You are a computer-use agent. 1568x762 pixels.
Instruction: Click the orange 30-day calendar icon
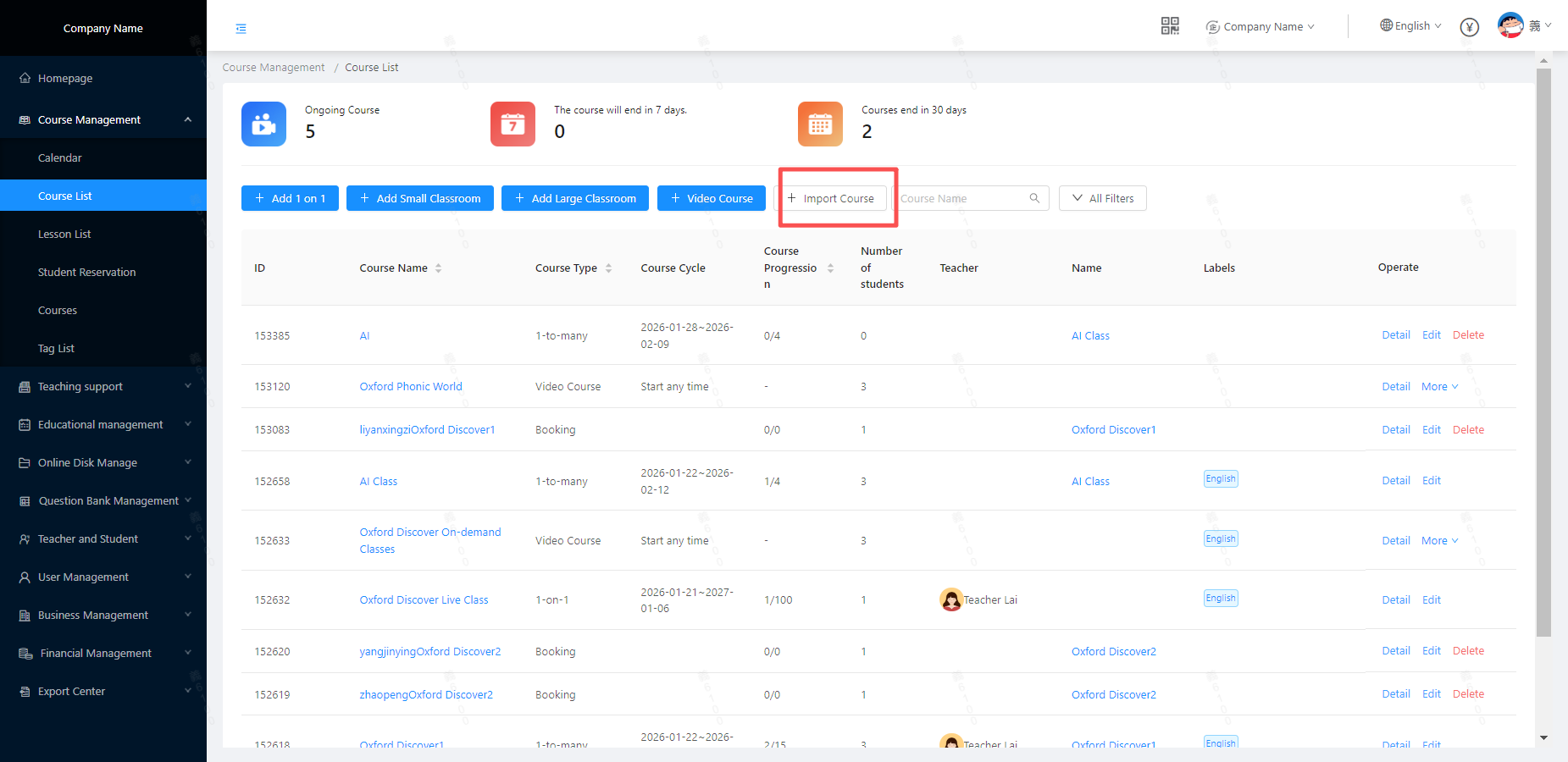coord(820,124)
